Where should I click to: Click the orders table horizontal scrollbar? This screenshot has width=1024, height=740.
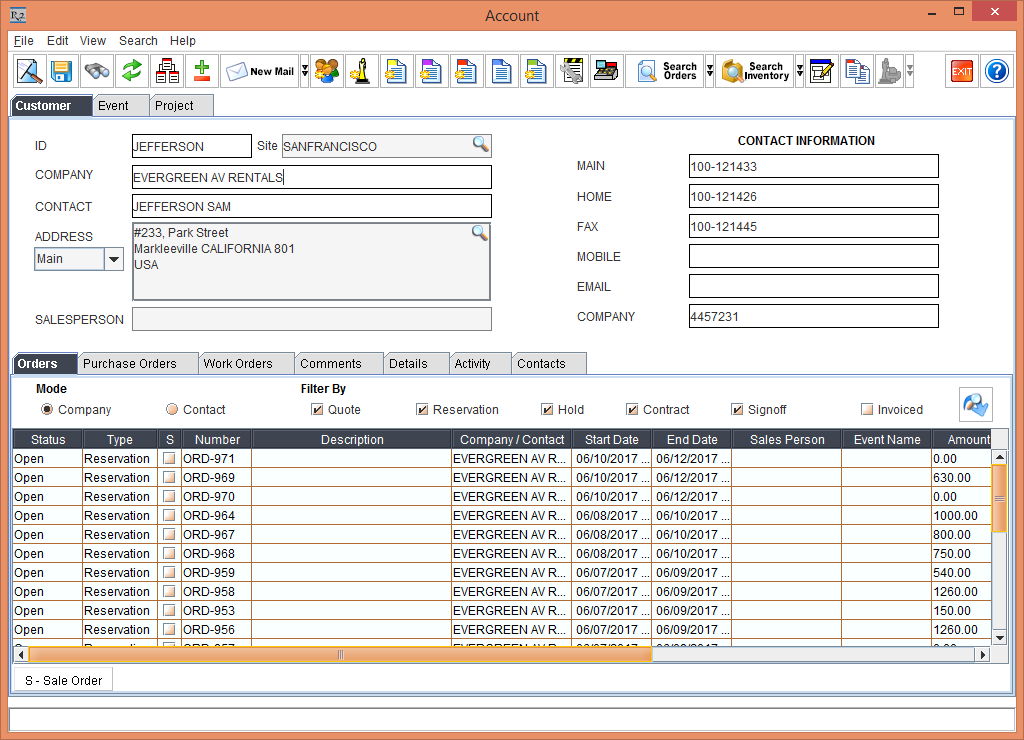pos(340,655)
